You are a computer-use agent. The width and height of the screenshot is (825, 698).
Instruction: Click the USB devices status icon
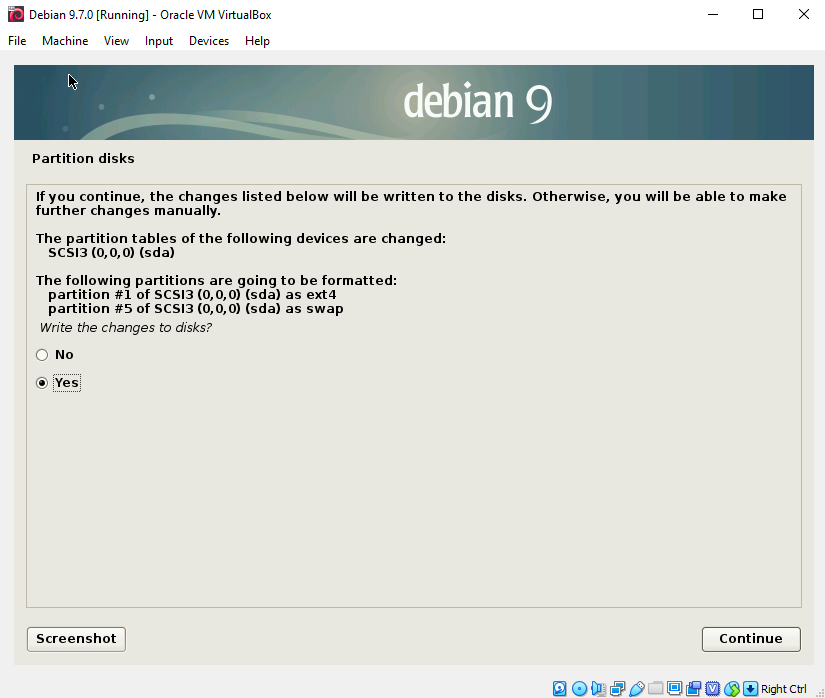[637, 689]
